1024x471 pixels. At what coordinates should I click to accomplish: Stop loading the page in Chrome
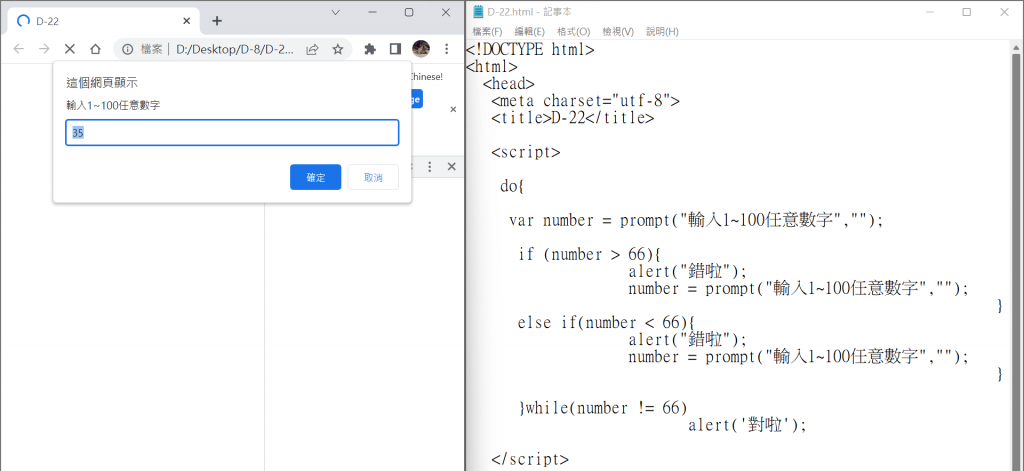[x=70, y=49]
